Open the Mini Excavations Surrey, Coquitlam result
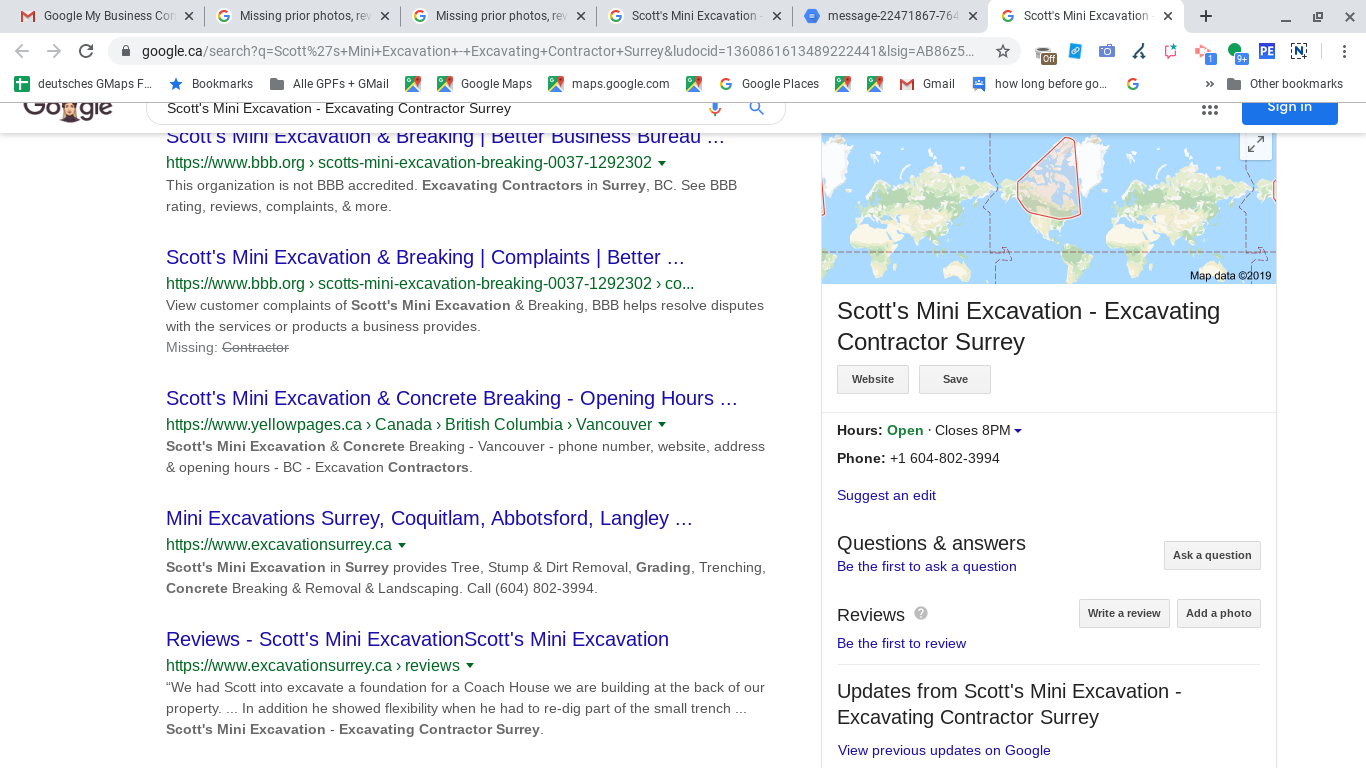1366x768 pixels. (x=429, y=518)
